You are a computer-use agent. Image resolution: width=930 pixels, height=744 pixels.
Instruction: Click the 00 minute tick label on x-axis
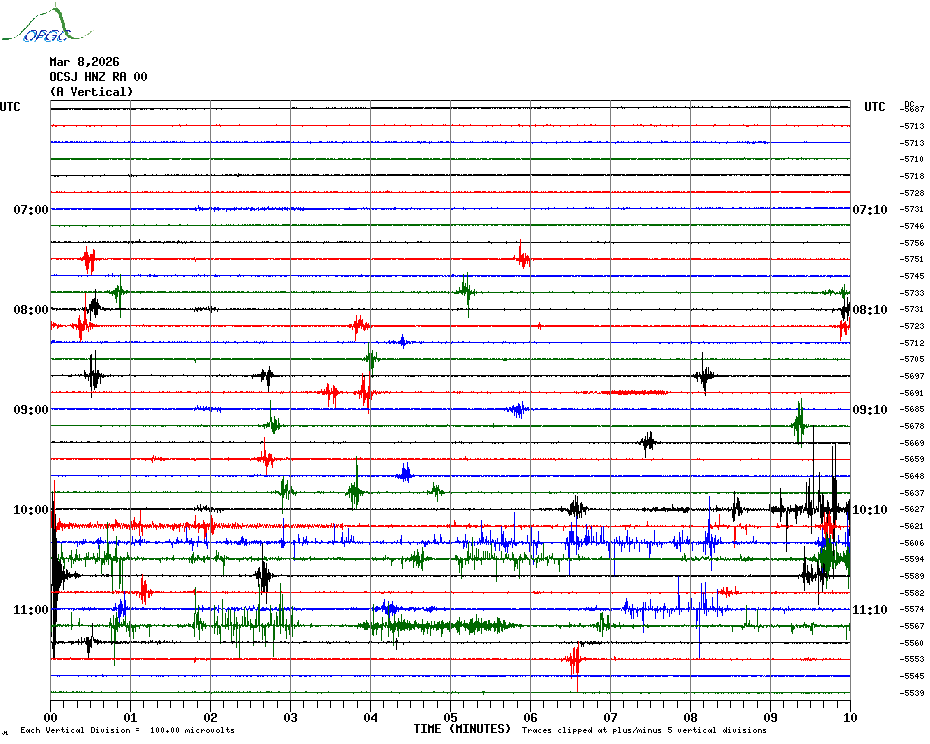click(51, 717)
